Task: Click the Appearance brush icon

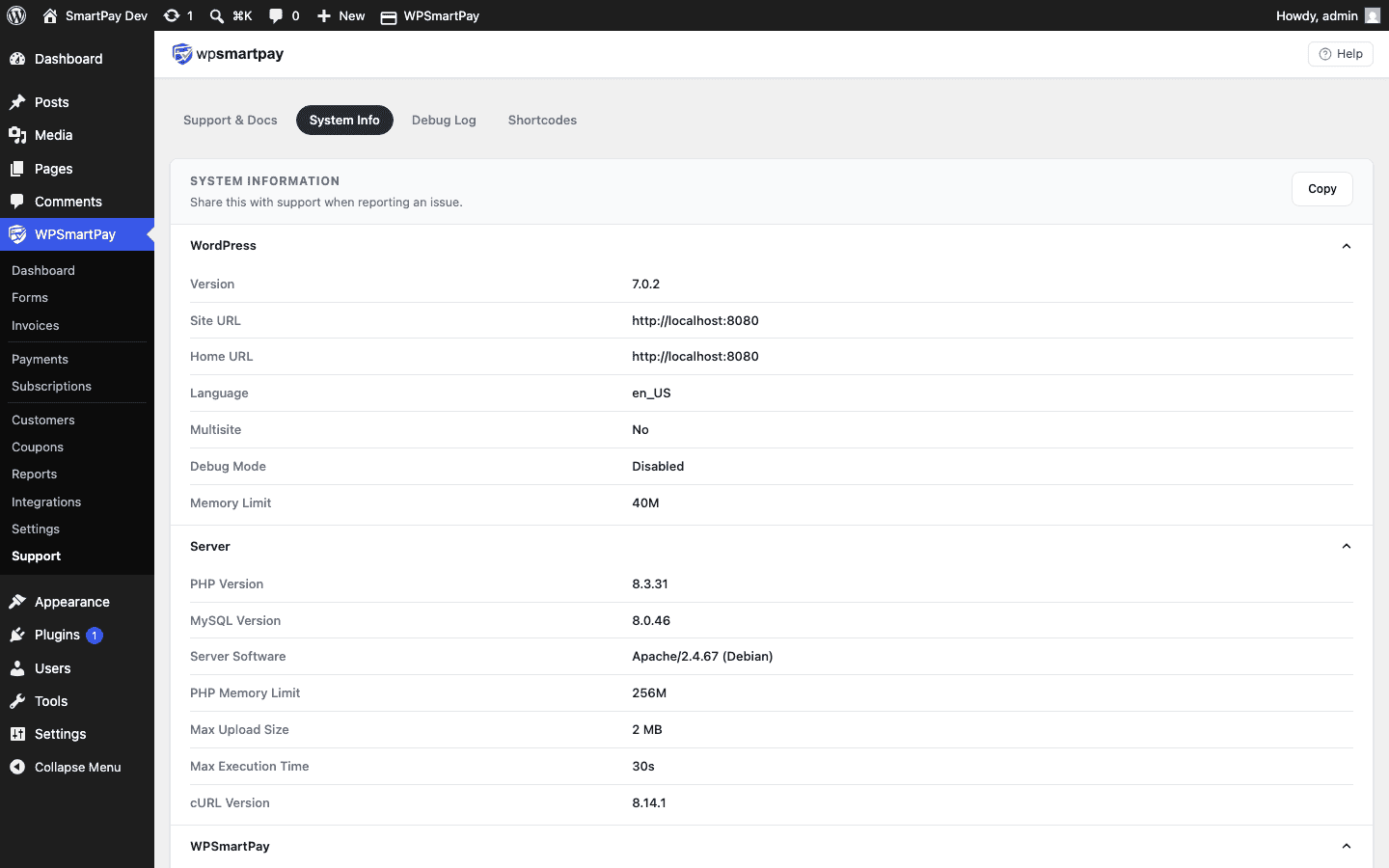Action: tap(17, 602)
